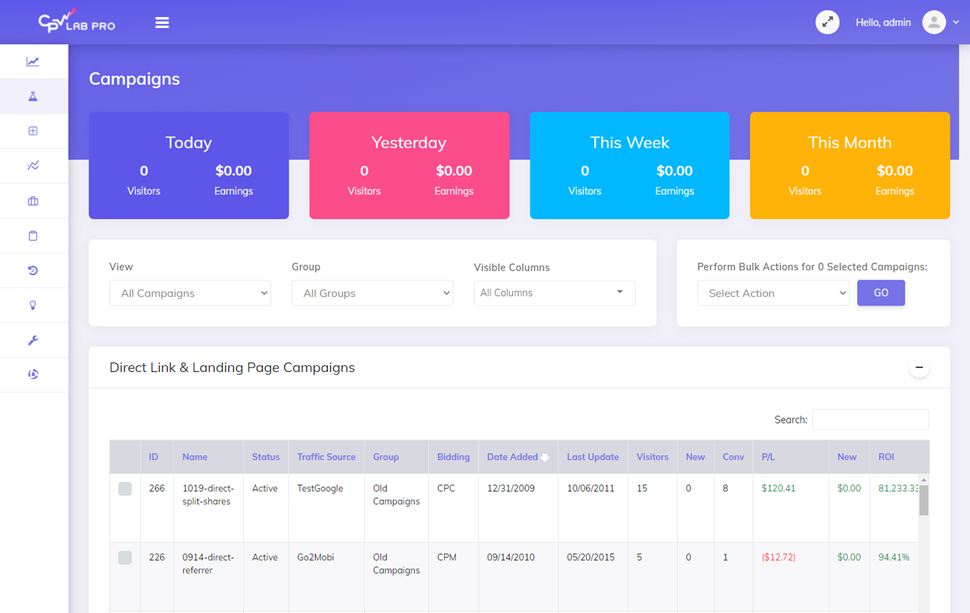
Task: Open the hamburger navigation menu
Action: pos(161,21)
